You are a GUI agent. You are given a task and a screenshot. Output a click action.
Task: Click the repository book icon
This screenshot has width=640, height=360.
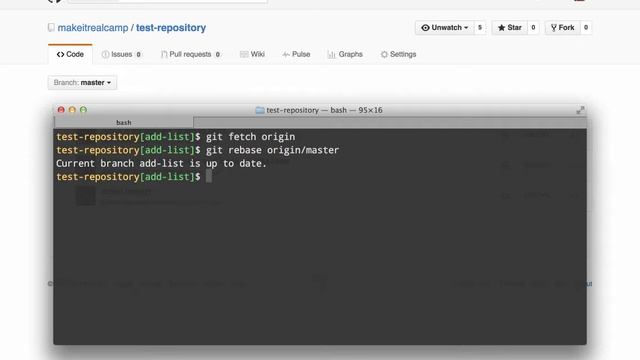point(51,28)
